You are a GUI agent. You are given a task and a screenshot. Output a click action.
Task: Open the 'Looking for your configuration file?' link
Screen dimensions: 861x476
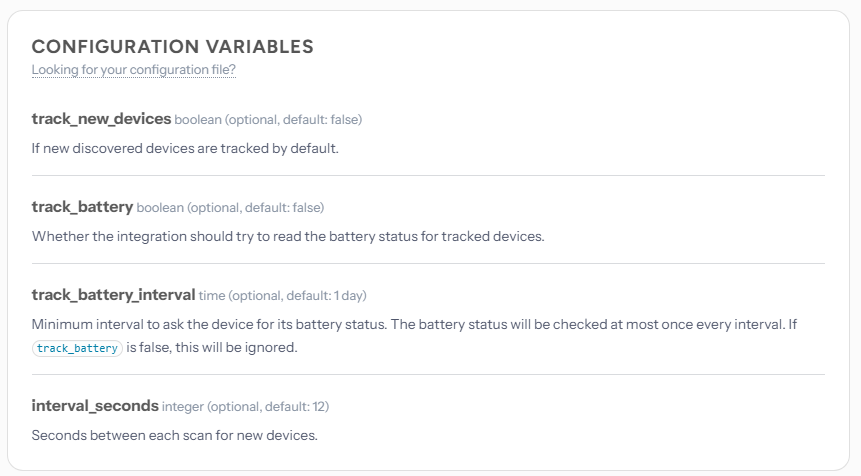click(x=133, y=70)
